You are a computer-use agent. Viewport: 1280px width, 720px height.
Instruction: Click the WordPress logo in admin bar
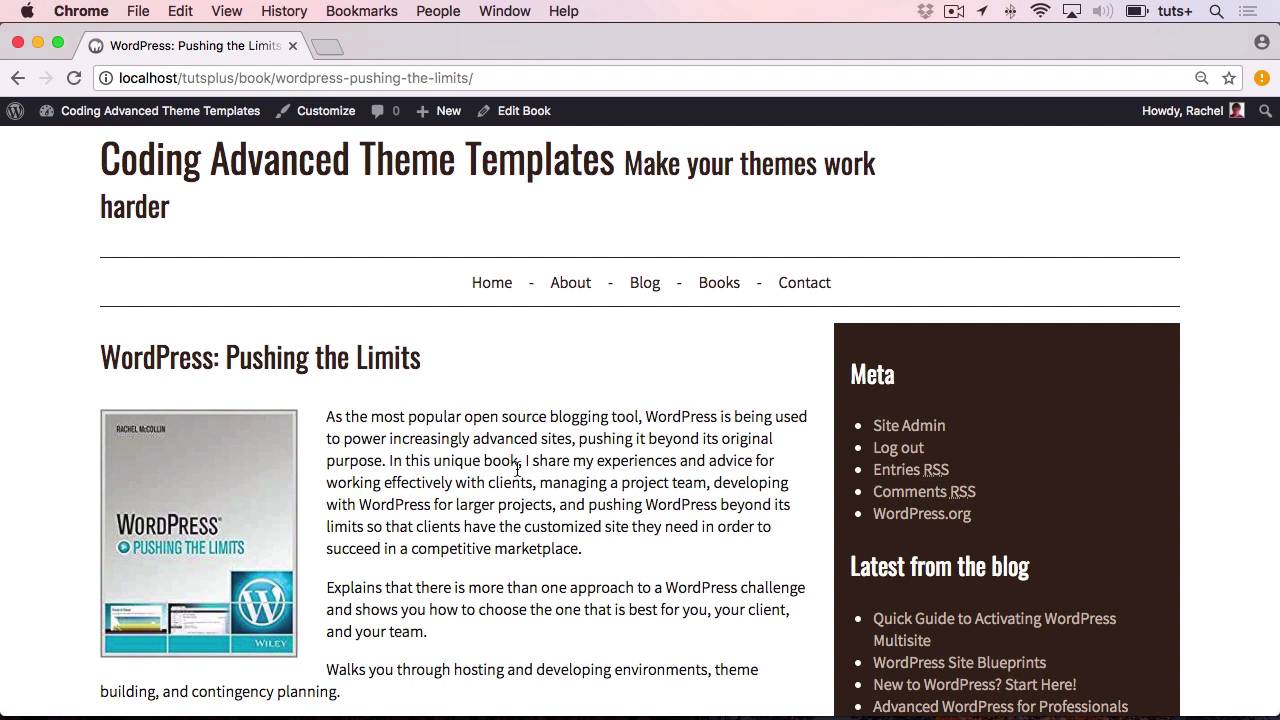tap(15, 111)
